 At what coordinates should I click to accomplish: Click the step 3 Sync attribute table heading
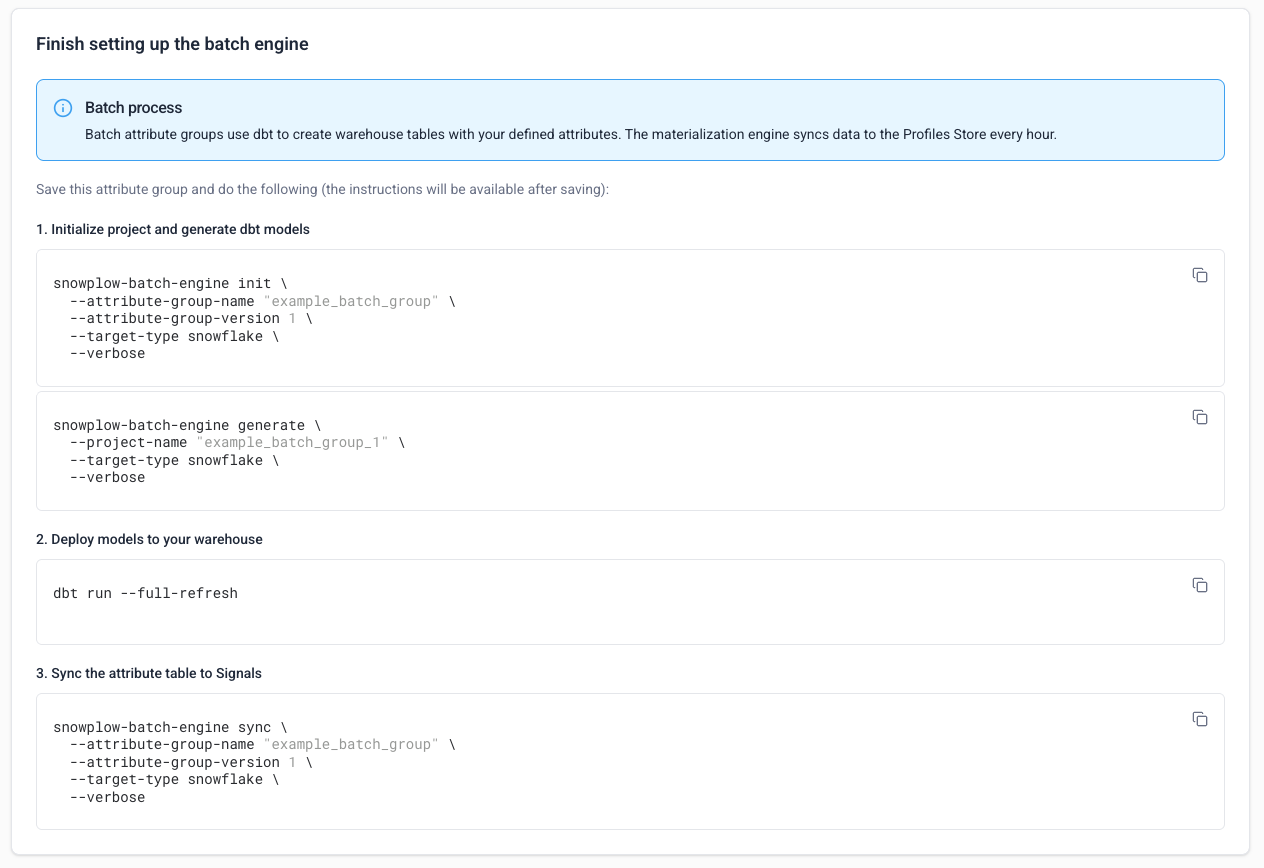149,673
